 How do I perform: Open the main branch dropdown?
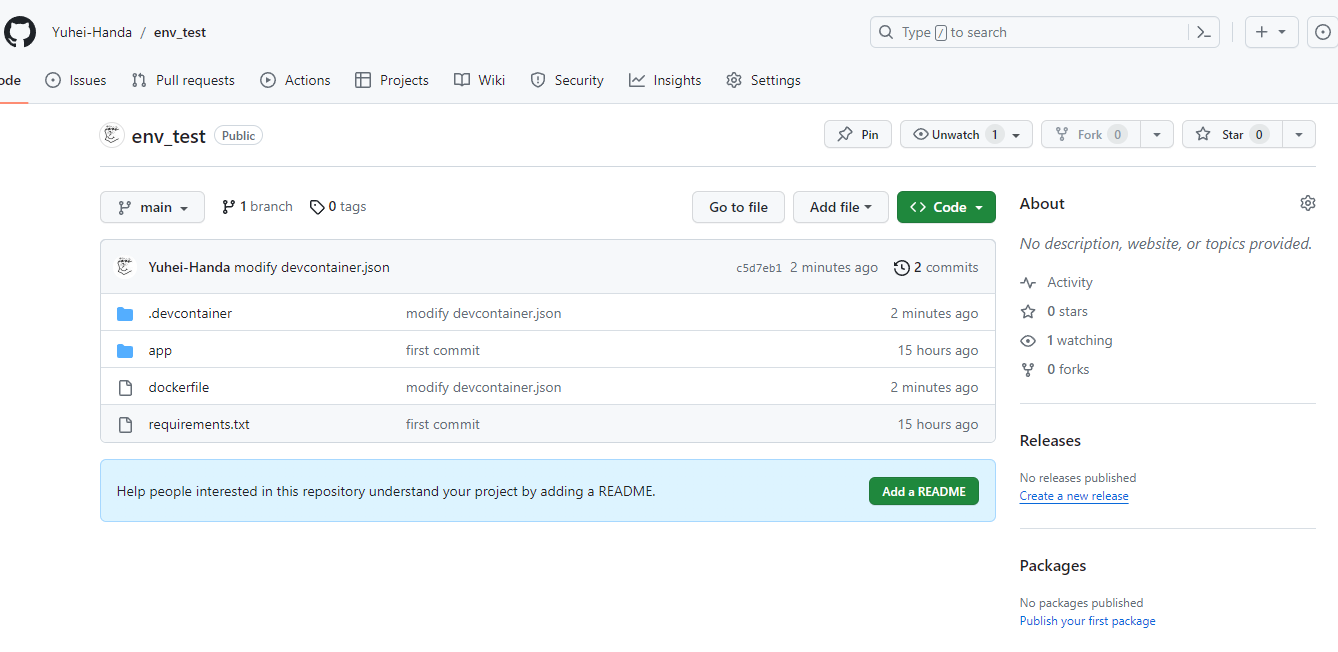[152, 207]
